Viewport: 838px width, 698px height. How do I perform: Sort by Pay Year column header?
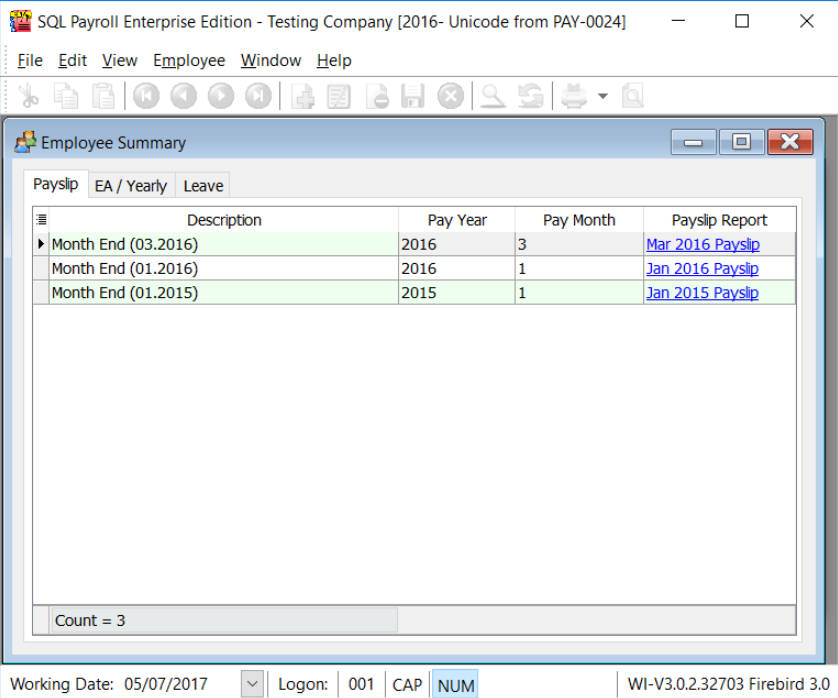pos(456,220)
